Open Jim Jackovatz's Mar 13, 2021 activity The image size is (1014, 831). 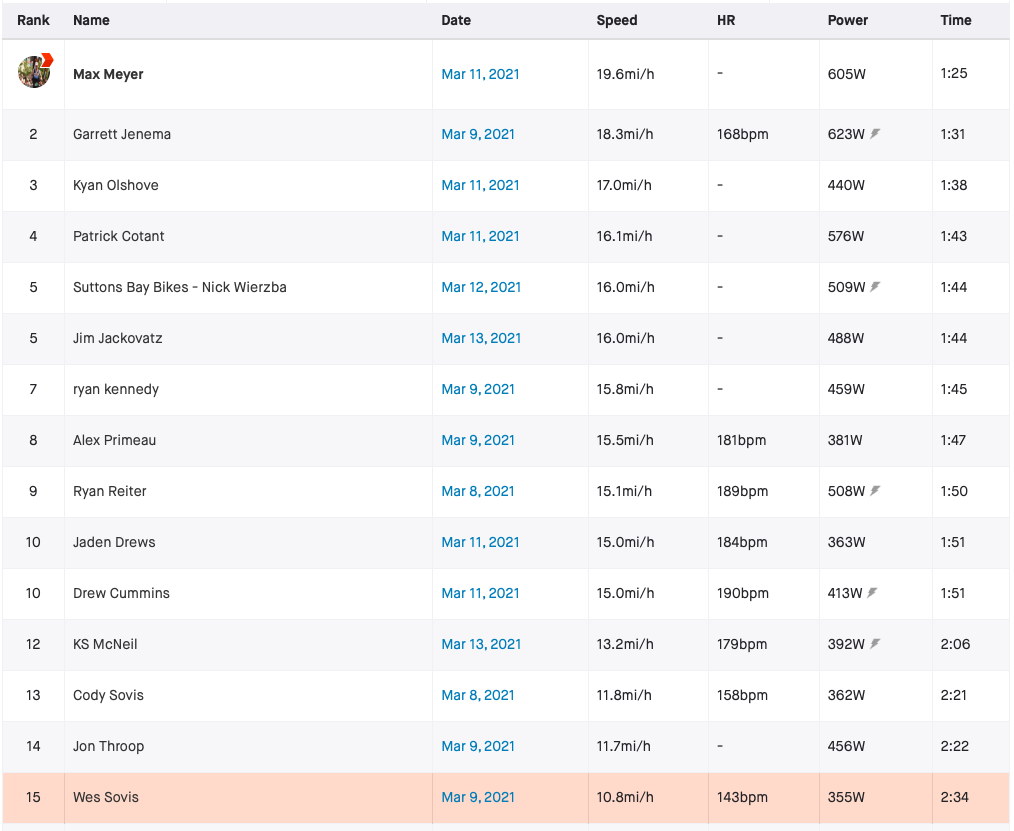(x=480, y=338)
